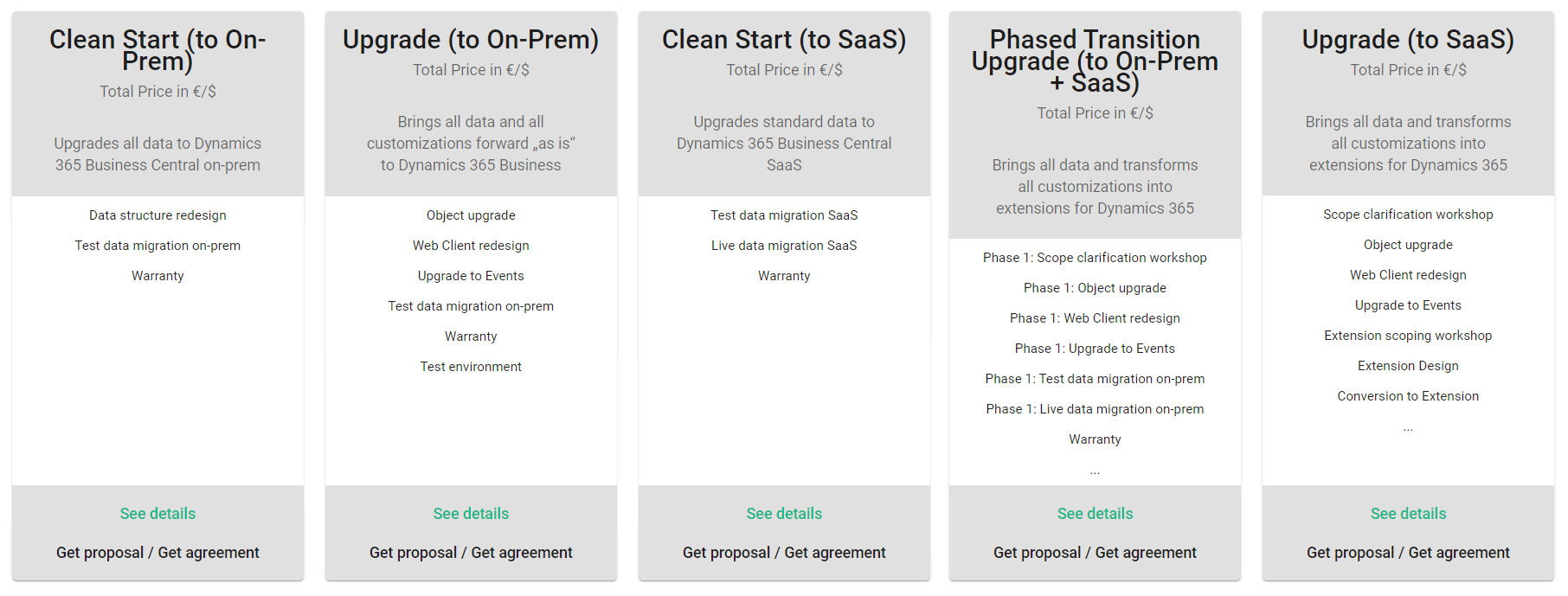Get agreement for Phased Transition Upgrade
The height and width of the screenshot is (596, 1568).
coord(1146,553)
